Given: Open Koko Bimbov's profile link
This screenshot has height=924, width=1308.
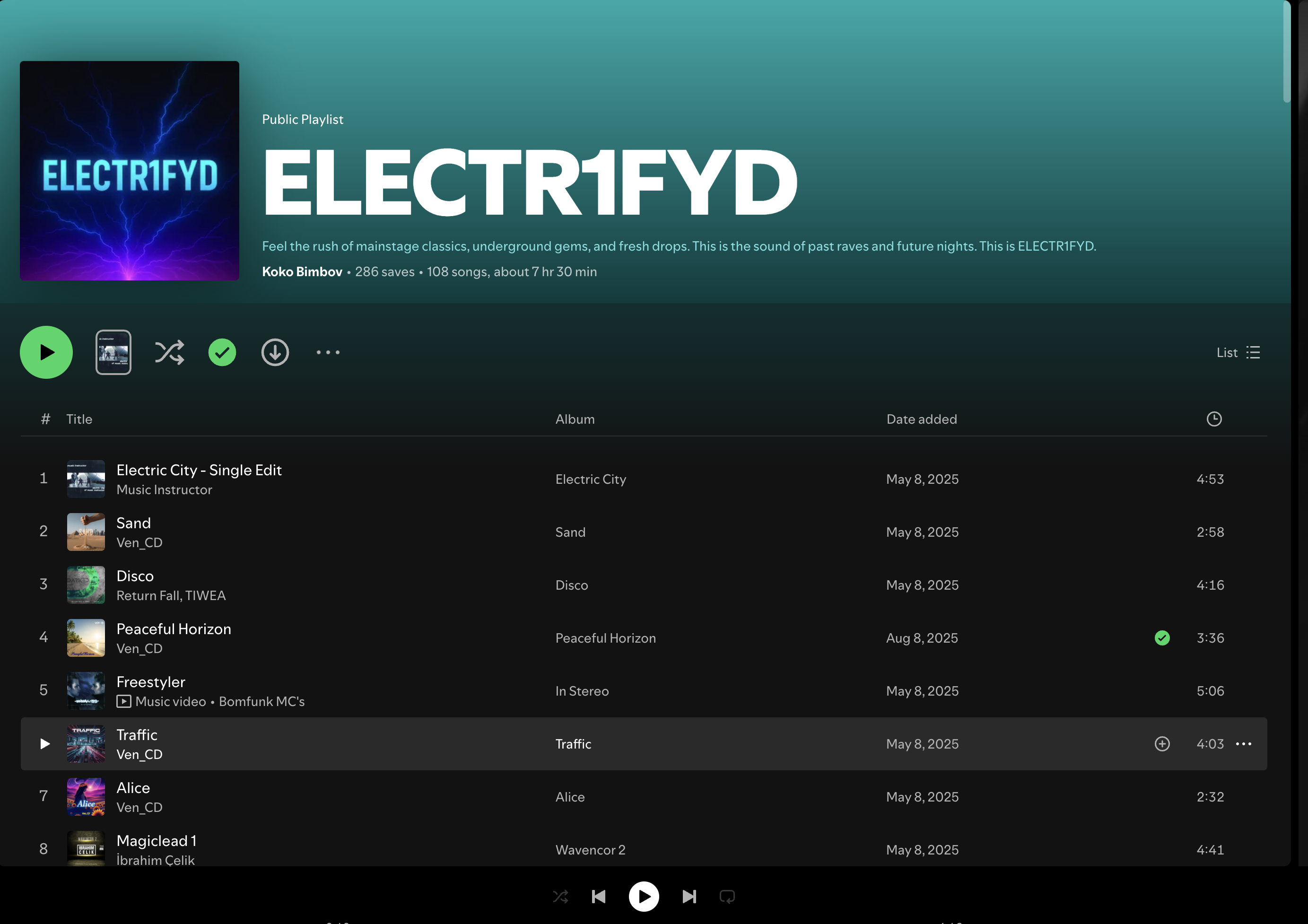Looking at the screenshot, I should tap(302, 272).
